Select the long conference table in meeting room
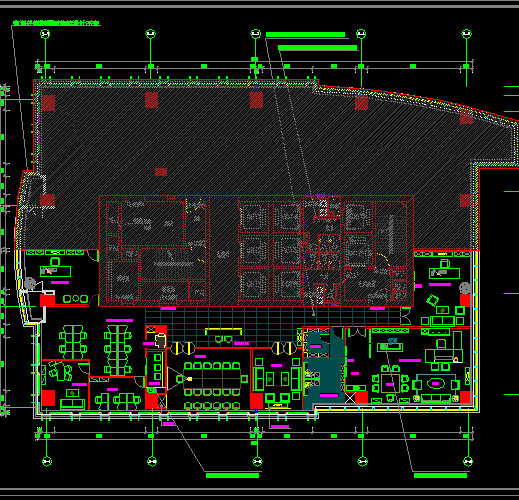 [x=212, y=378]
